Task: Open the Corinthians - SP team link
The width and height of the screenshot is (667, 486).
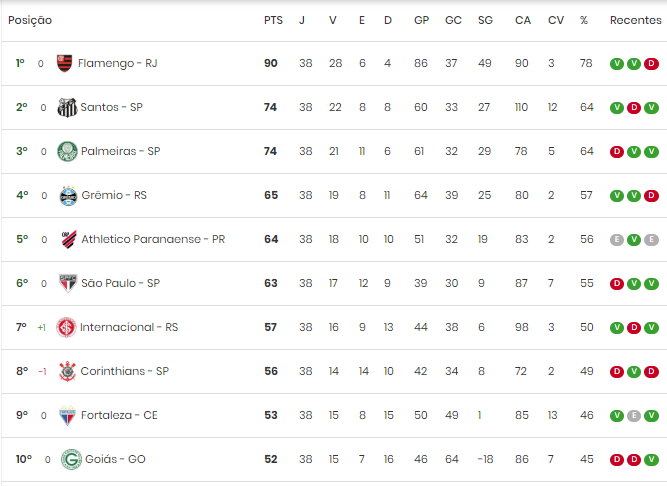Action: 125,371
